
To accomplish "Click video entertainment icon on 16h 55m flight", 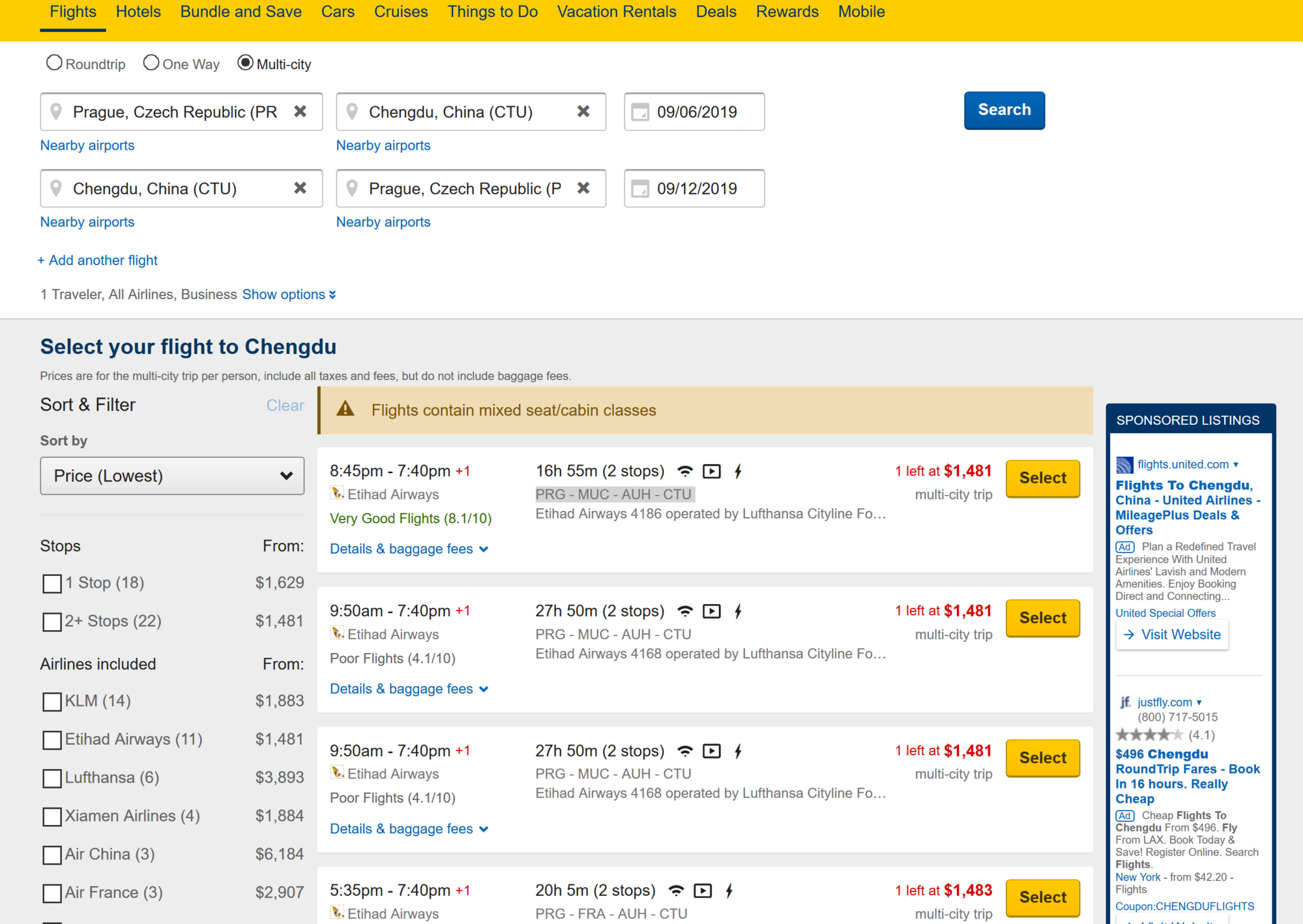I will [x=712, y=471].
